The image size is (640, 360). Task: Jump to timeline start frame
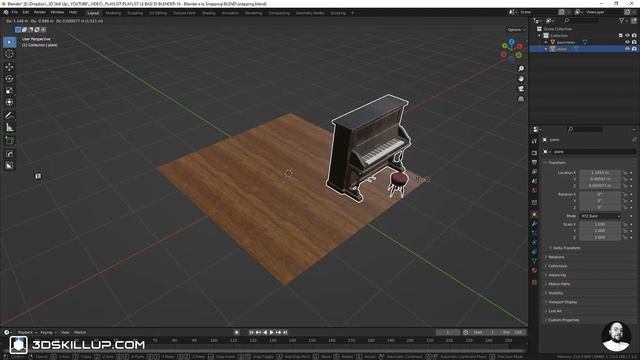[251, 332]
